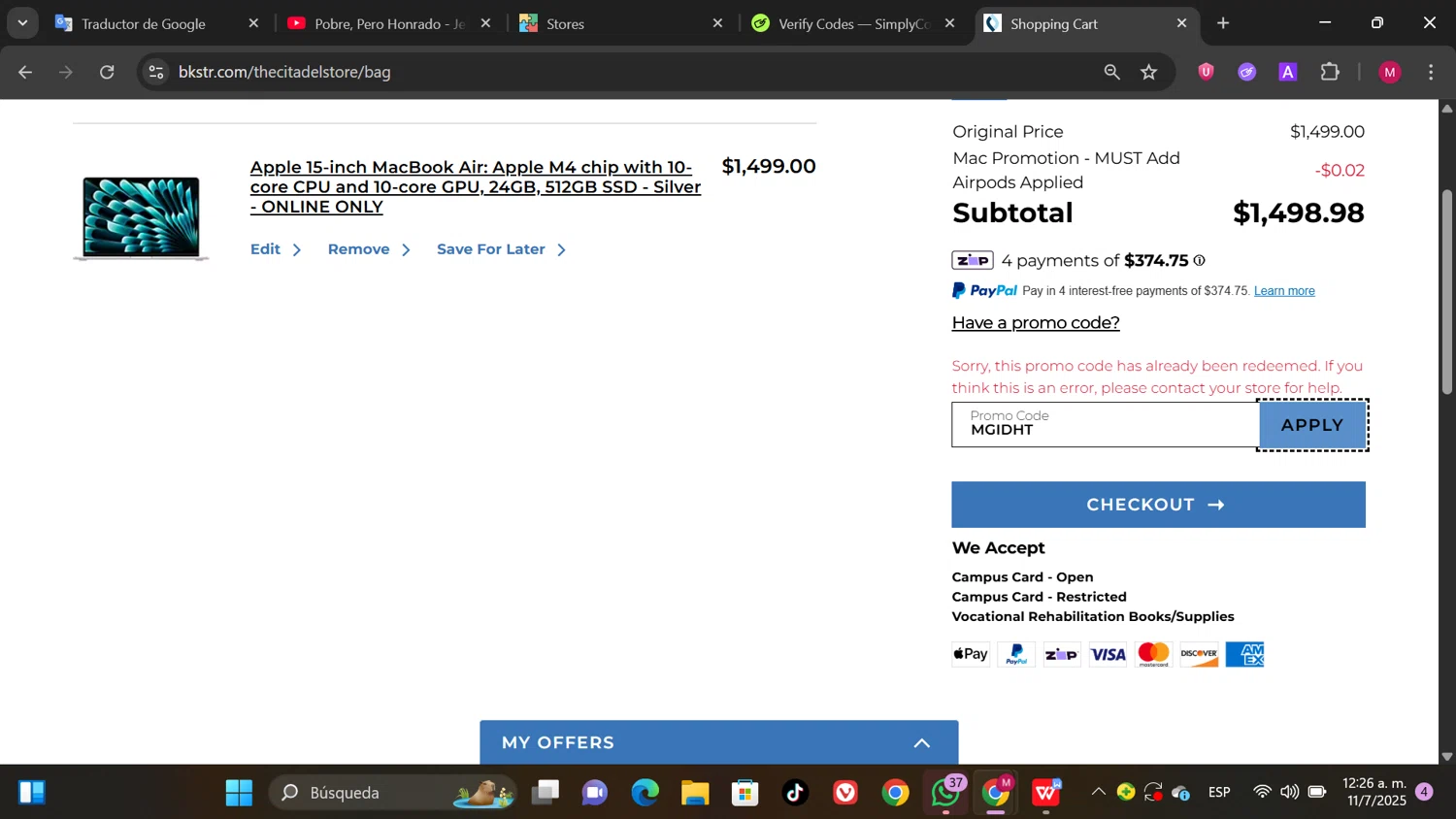Edit the MacBook Air cart item

coord(276,249)
